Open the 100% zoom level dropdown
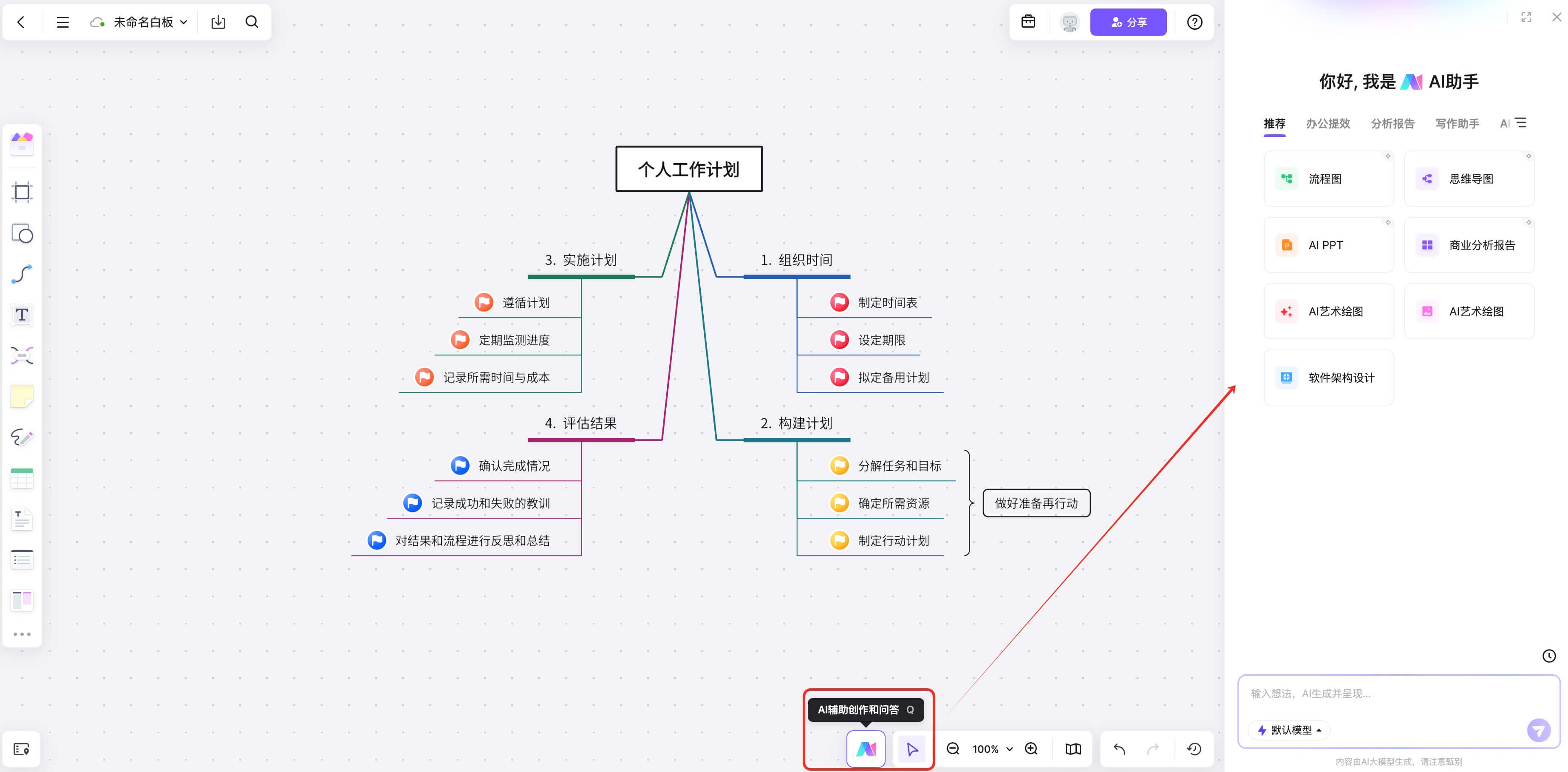The image size is (1568, 772). tap(992, 749)
